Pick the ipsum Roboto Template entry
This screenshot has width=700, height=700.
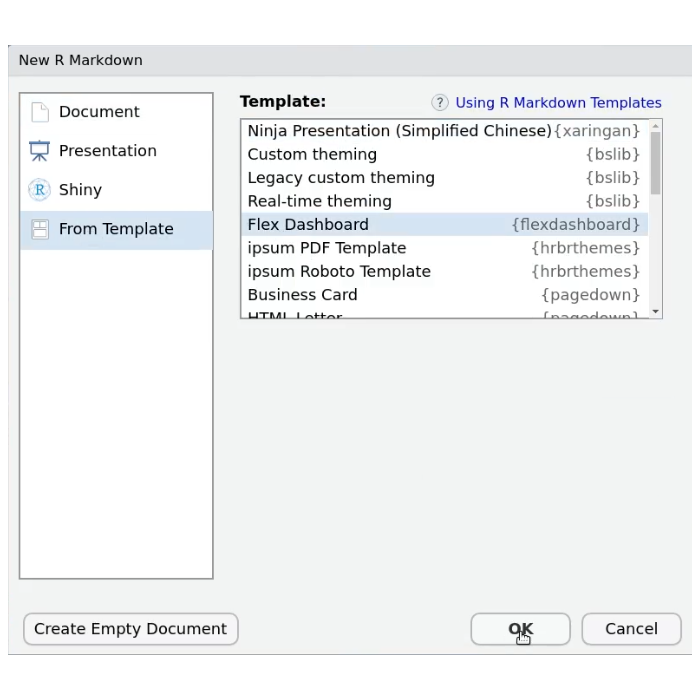[x=339, y=271]
